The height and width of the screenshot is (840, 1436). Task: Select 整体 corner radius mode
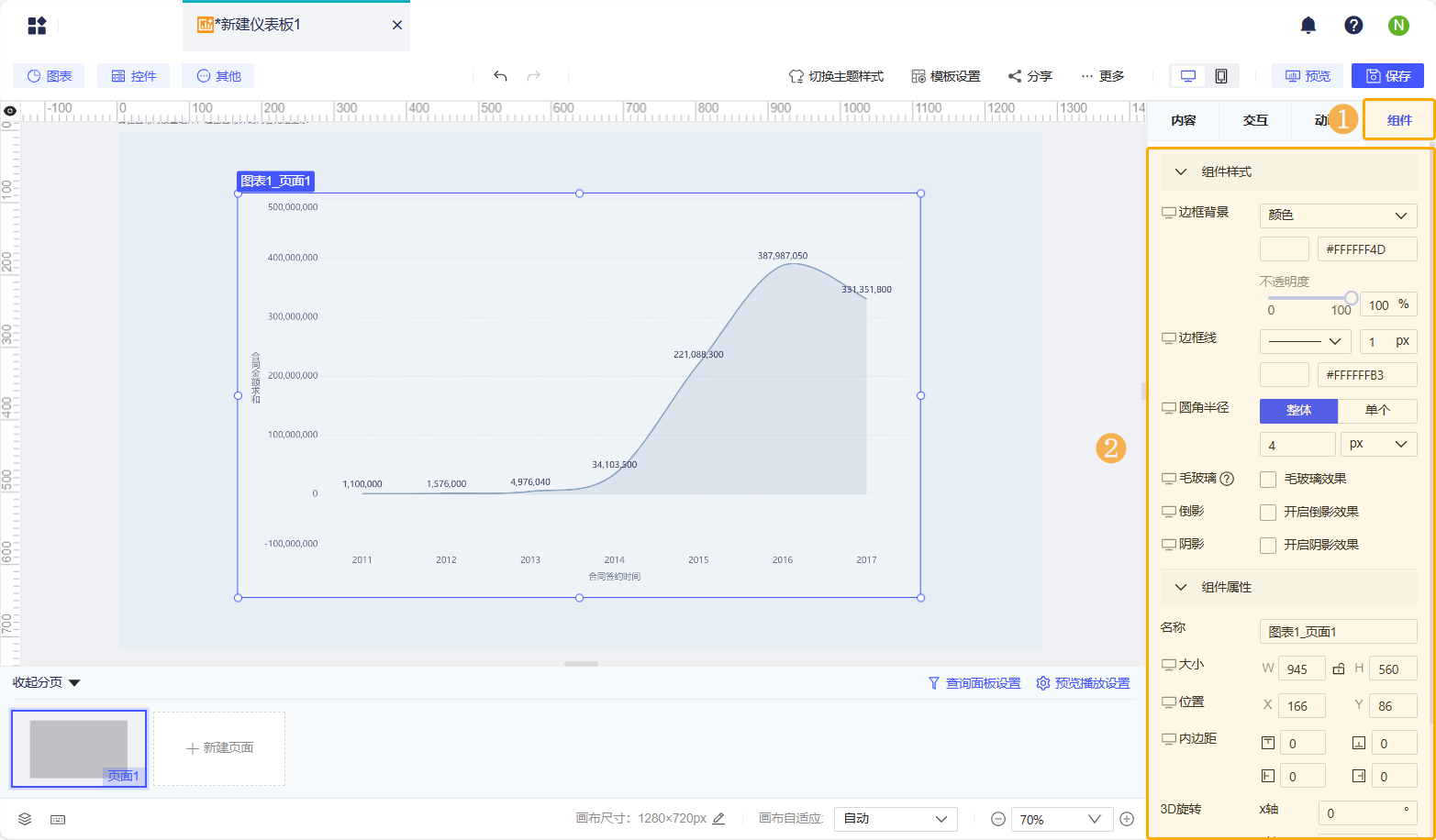(x=1298, y=410)
